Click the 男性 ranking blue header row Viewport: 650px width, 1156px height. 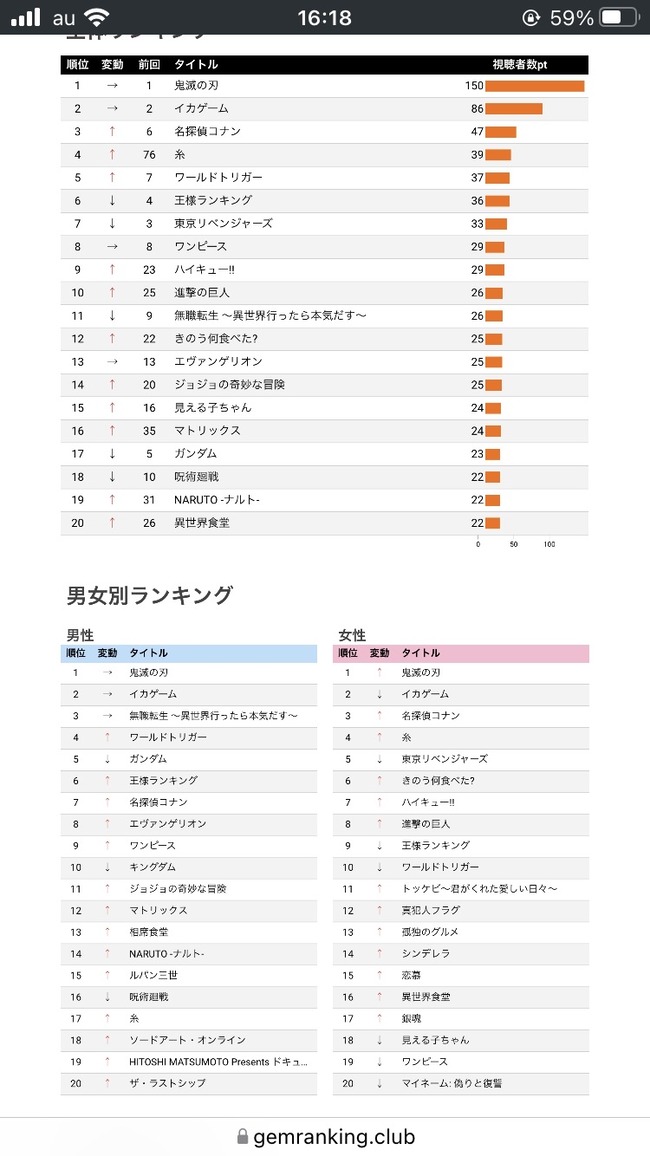[x=189, y=653]
